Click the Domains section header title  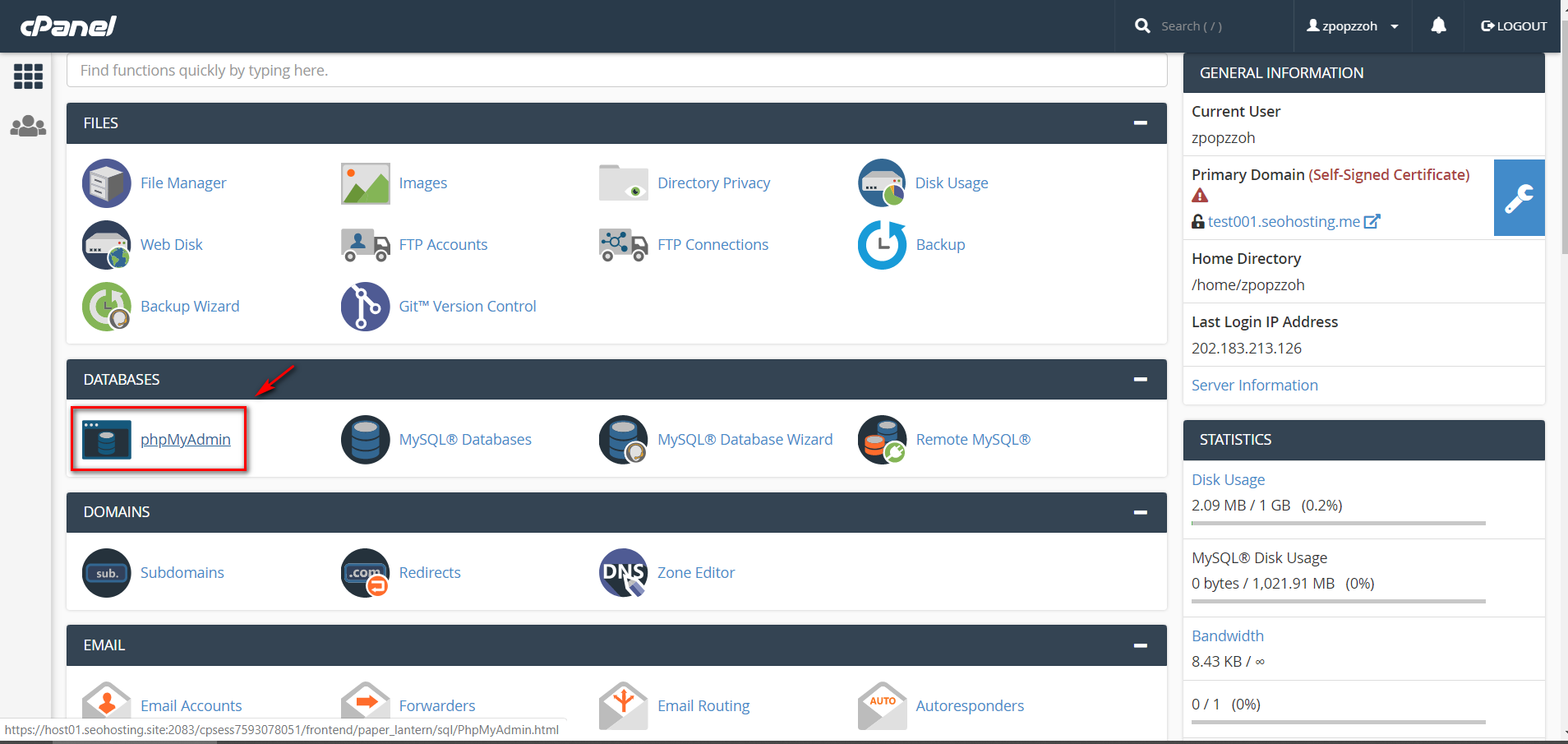point(117,512)
